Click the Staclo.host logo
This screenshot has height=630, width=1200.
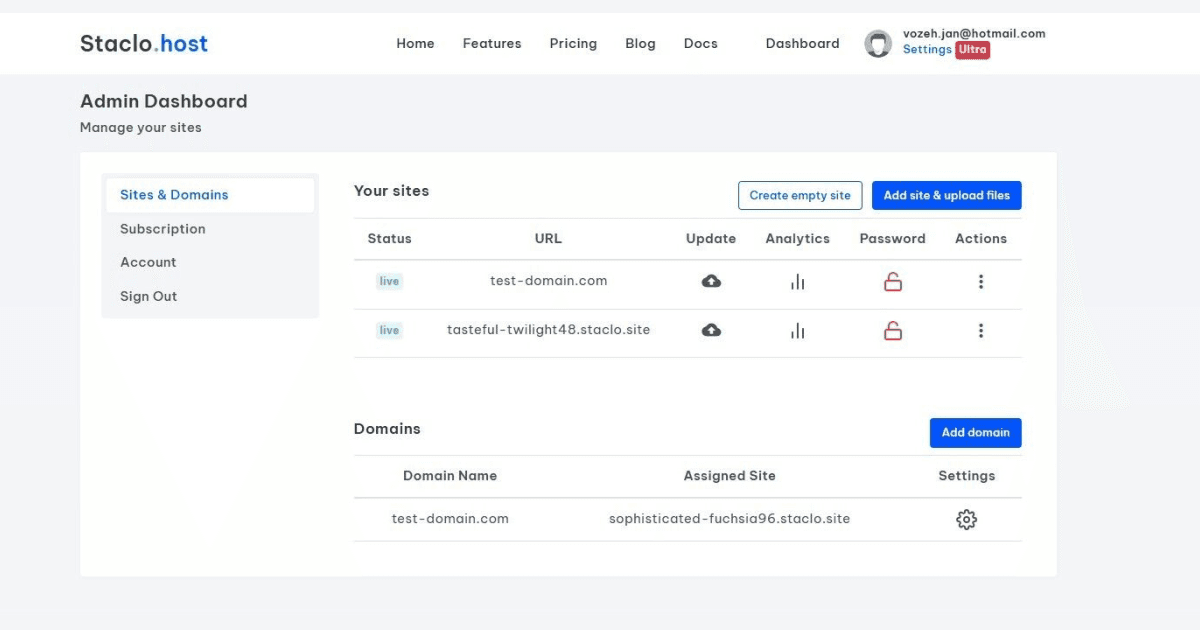coord(144,43)
